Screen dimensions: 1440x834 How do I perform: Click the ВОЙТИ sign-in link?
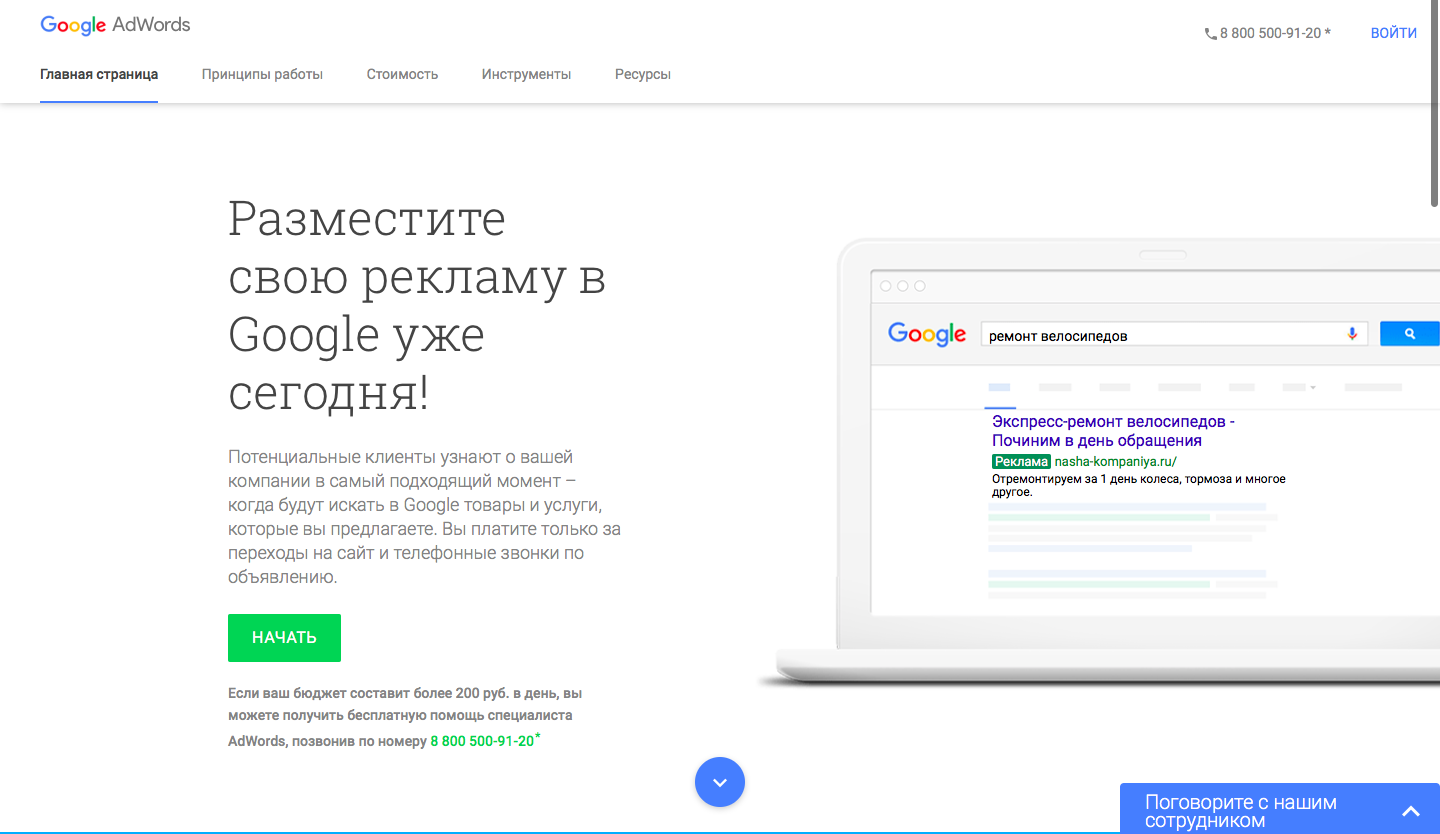(x=1394, y=33)
